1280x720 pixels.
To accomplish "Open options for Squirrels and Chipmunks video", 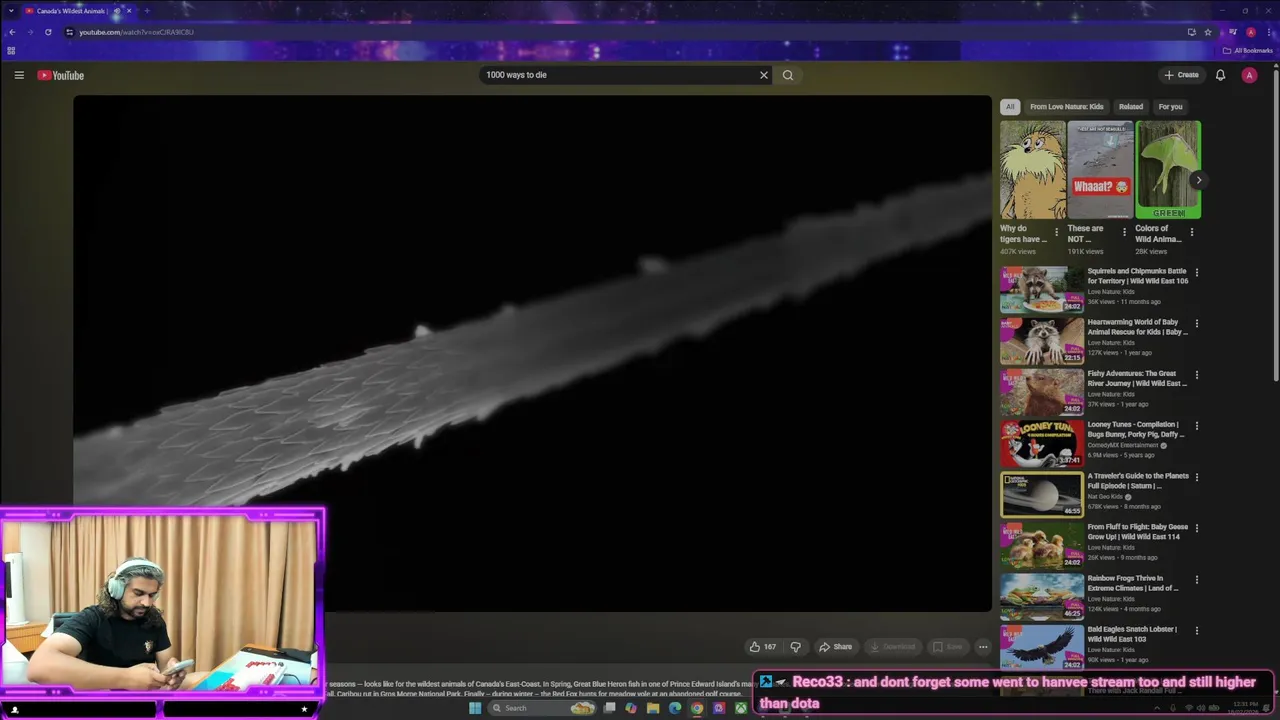I will click(x=1196, y=272).
